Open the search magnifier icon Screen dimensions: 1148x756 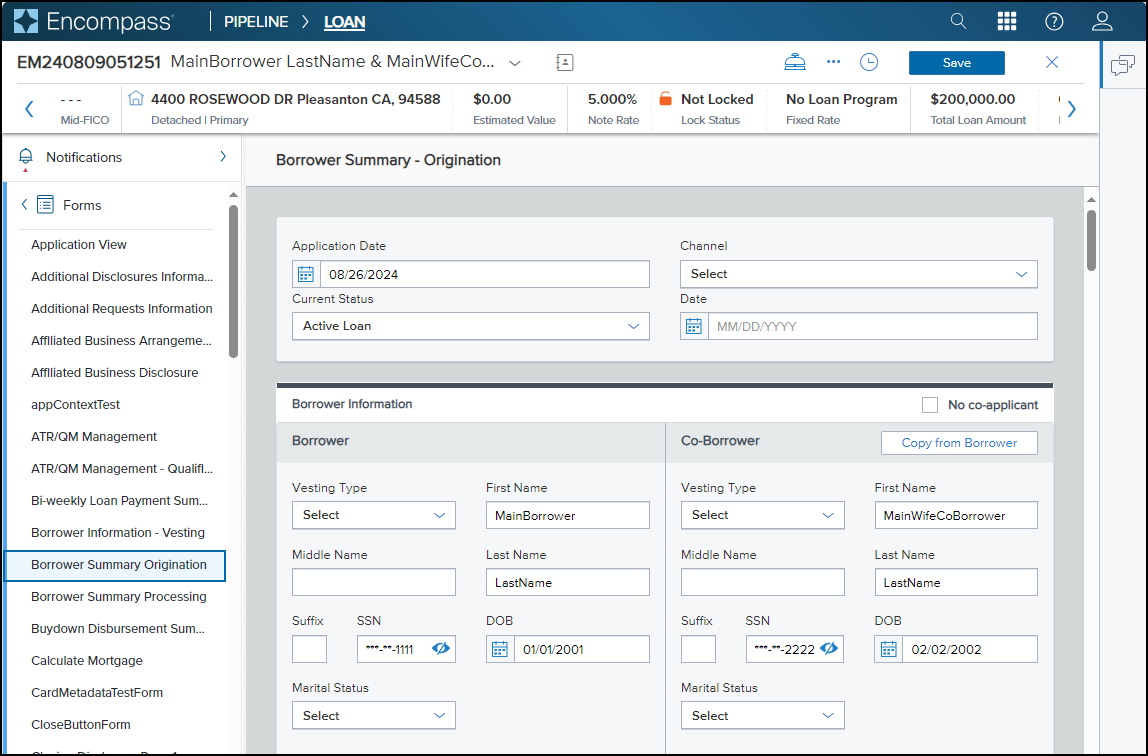pos(958,21)
